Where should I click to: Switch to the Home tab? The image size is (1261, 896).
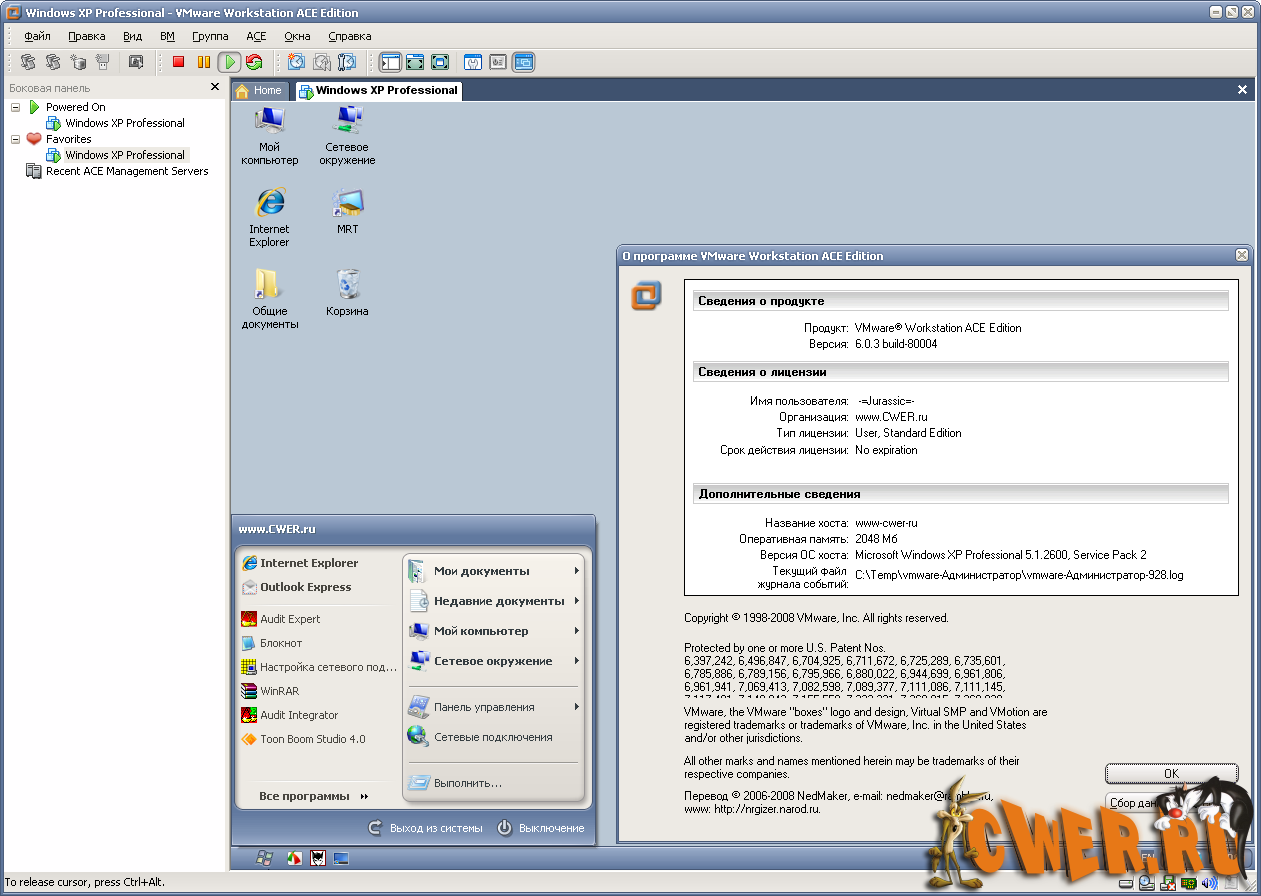[259, 90]
